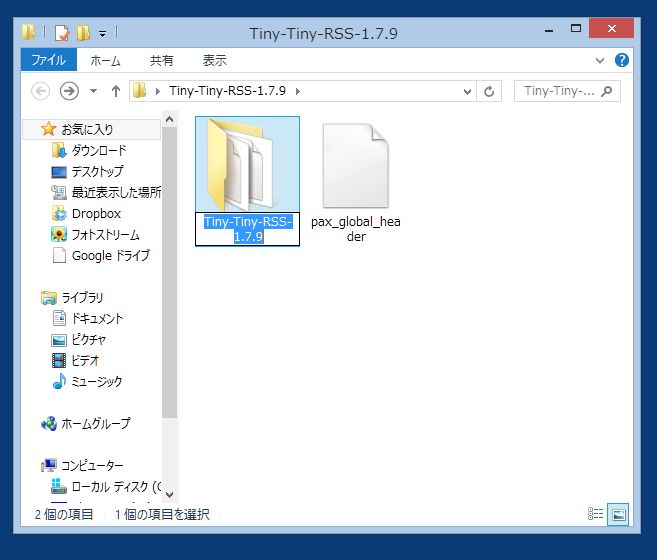Close the Tiny-Tiny-RSS-1.7.9 window

611,29
